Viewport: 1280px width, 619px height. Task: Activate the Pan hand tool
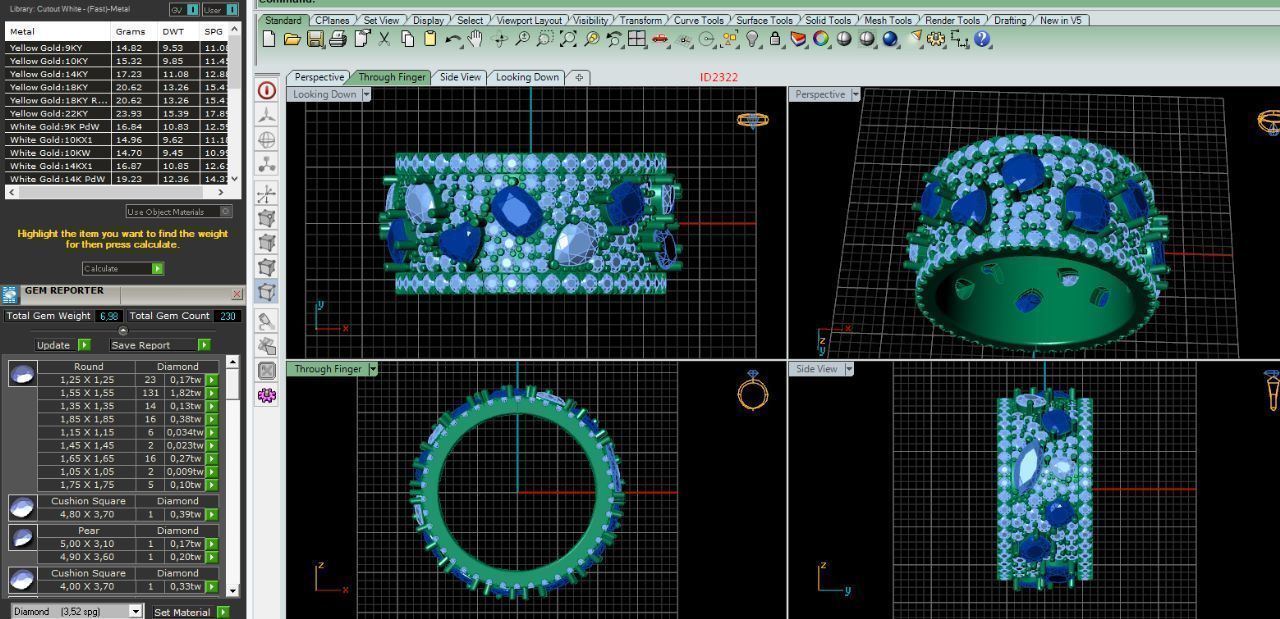476,39
